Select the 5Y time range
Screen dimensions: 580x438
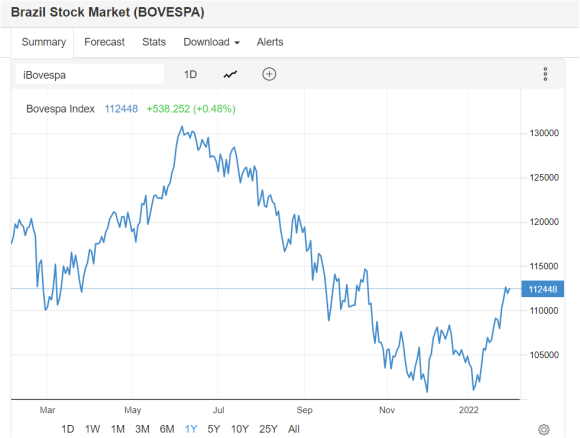214,429
